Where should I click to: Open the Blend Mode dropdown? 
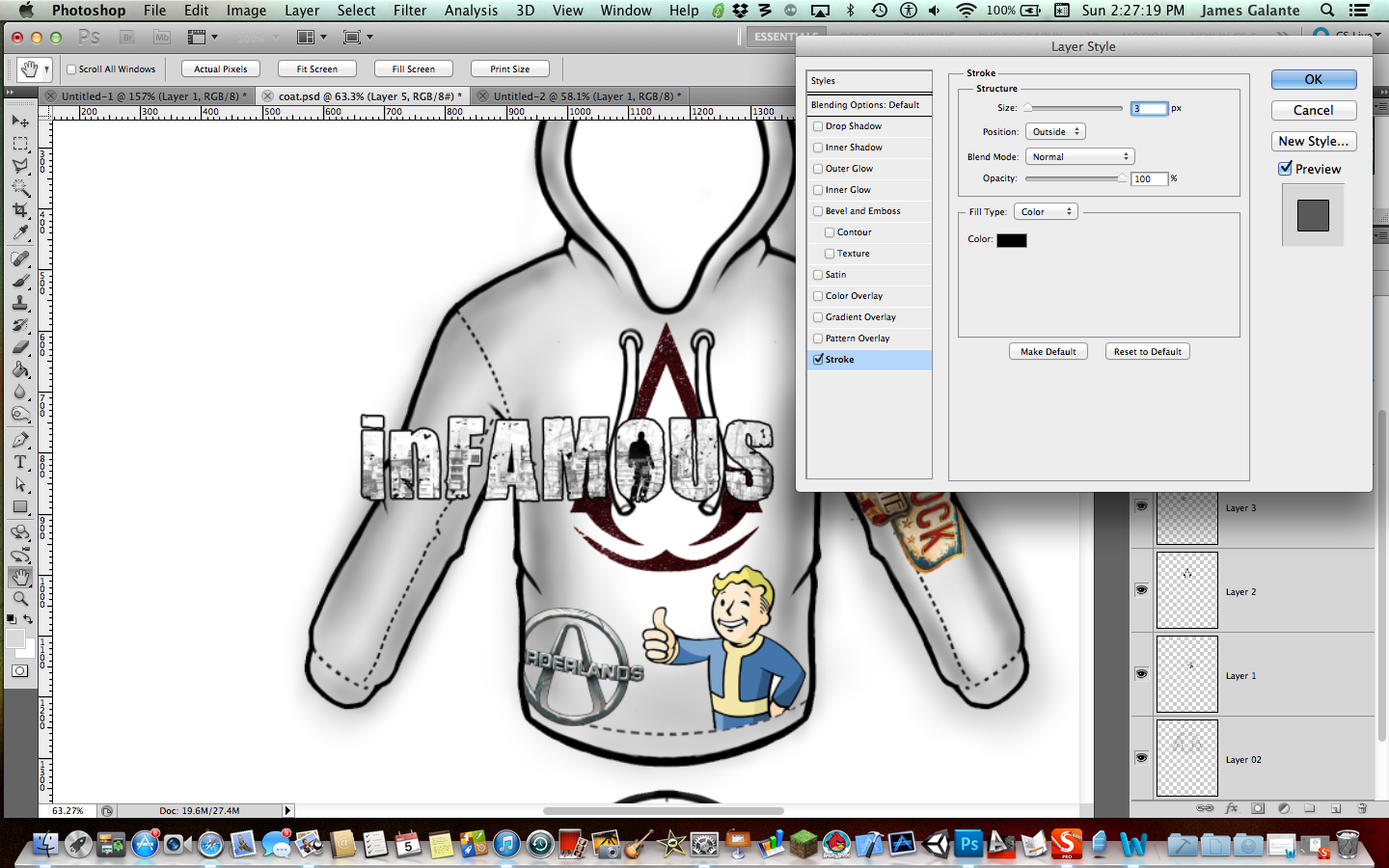click(x=1079, y=156)
